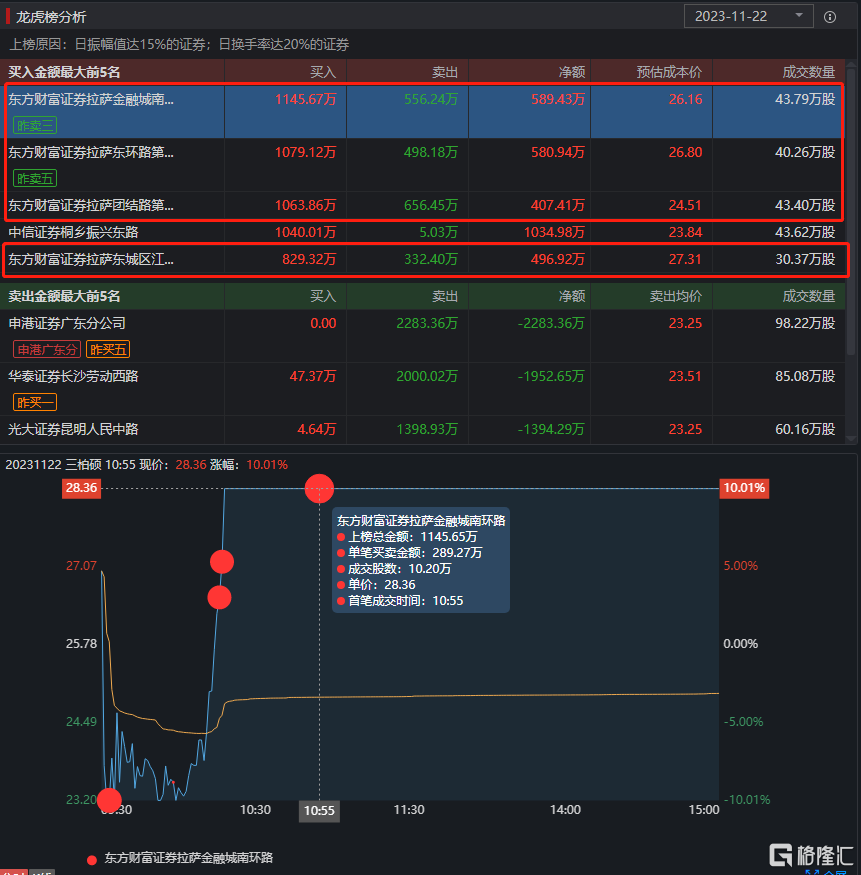The image size is (861, 875).
Task: Click middle red marker on rising line
Action: pyautogui.click(x=219, y=598)
